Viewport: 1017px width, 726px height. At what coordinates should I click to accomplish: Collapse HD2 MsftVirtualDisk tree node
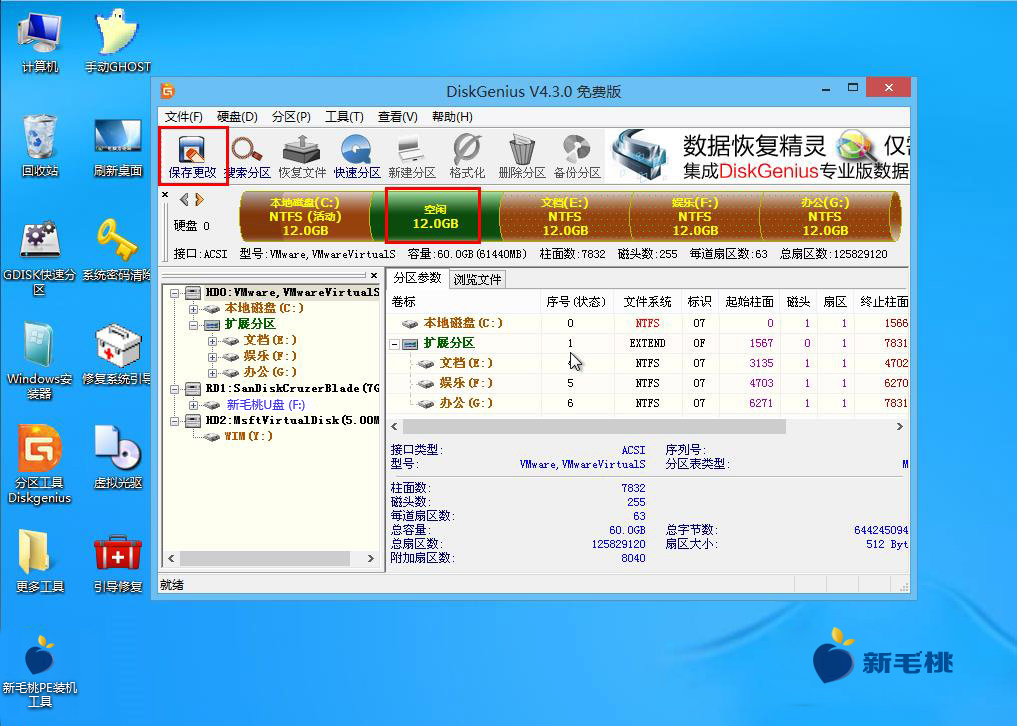[x=174, y=421]
